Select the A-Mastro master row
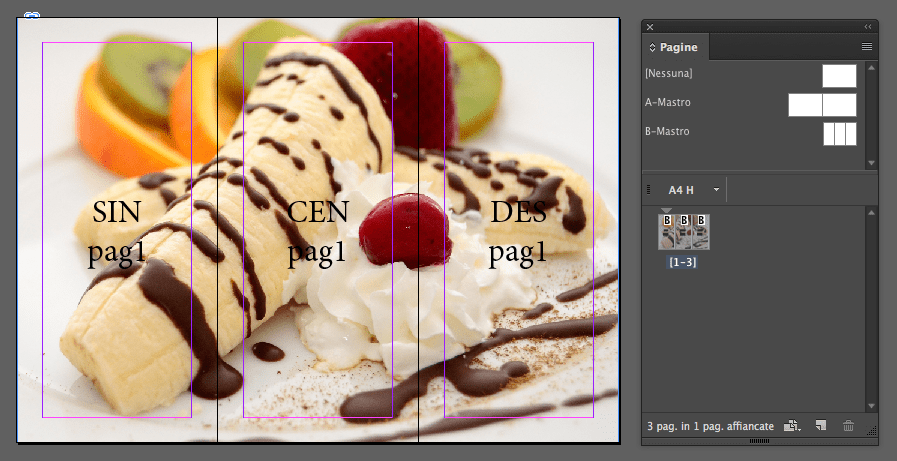The image size is (897, 461). [x=753, y=103]
